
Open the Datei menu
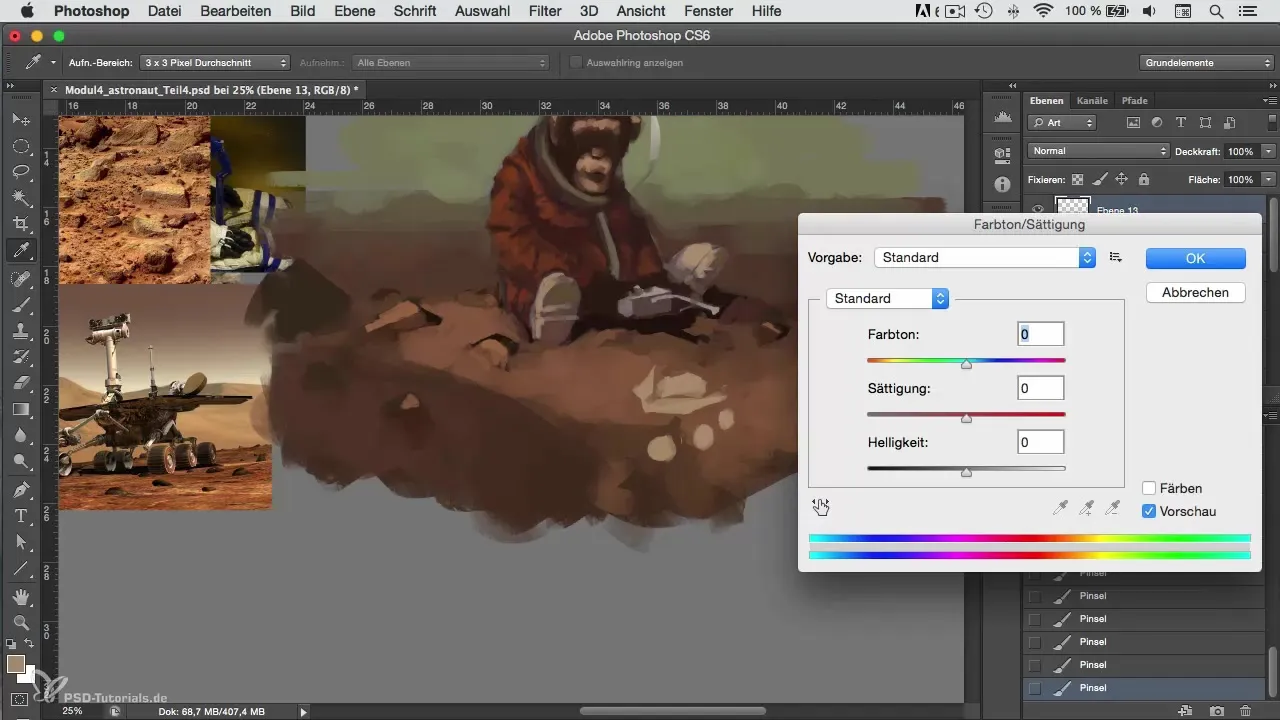click(165, 11)
